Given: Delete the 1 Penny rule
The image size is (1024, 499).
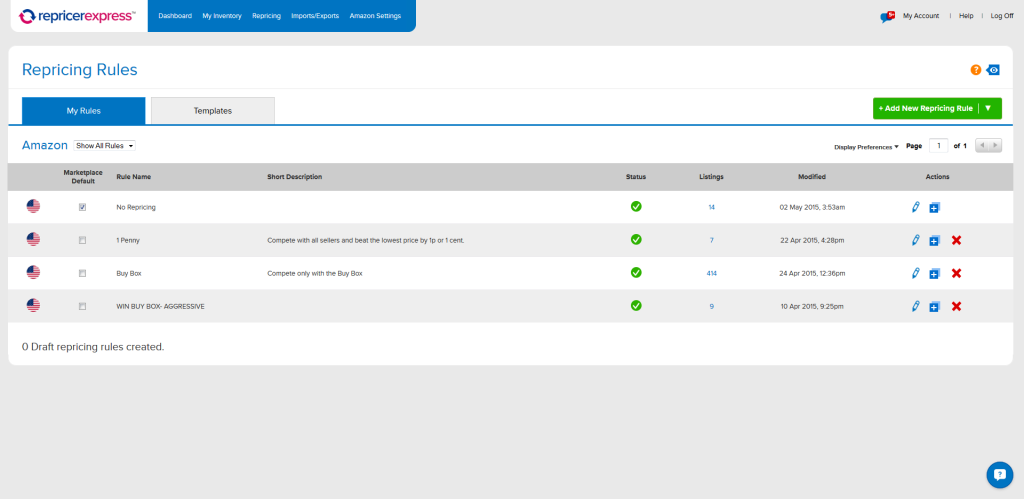Looking at the screenshot, I should point(956,240).
